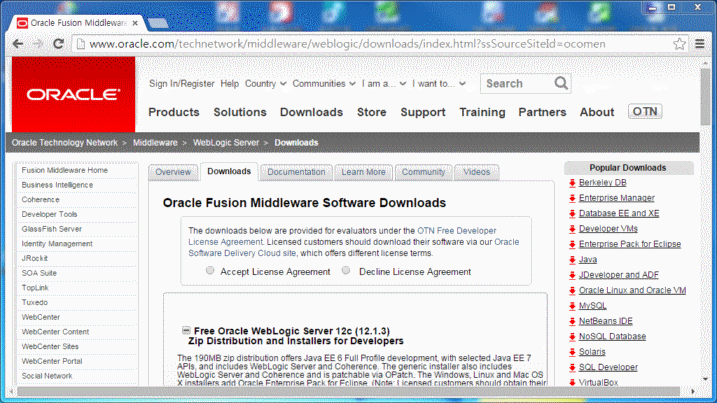
Task: Click the scroll down arrow
Action: (x=706, y=379)
